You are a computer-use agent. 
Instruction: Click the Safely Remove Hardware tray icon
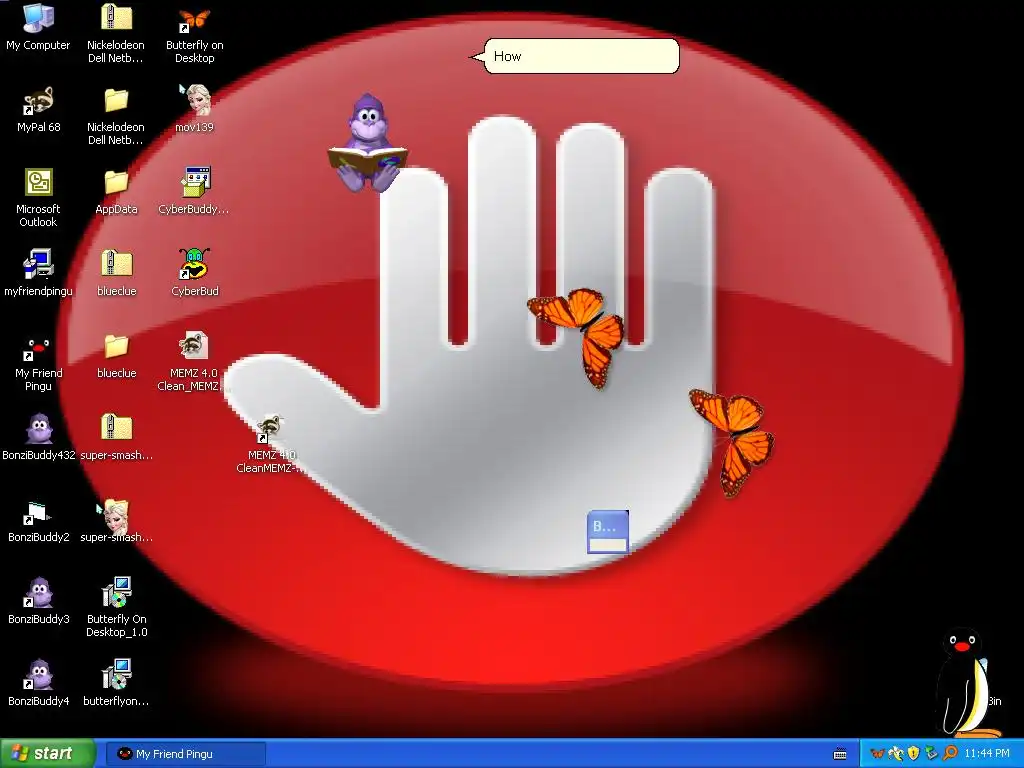[x=932, y=754]
